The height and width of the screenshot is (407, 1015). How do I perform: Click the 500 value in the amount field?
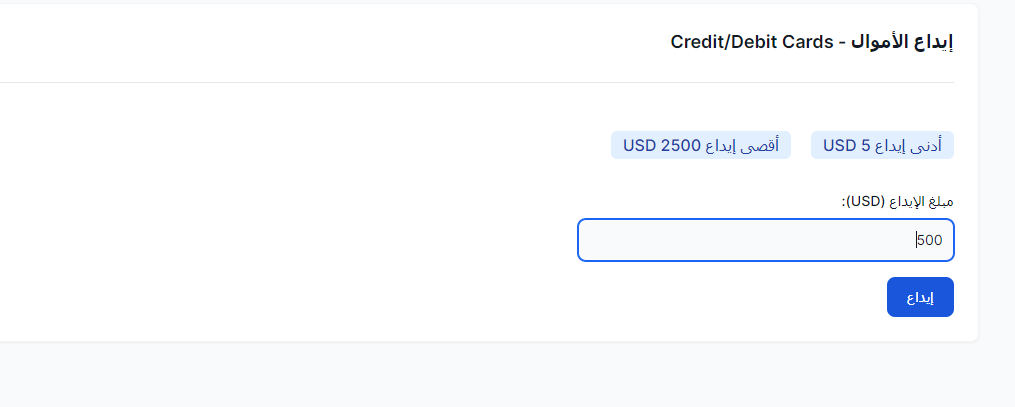930,240
